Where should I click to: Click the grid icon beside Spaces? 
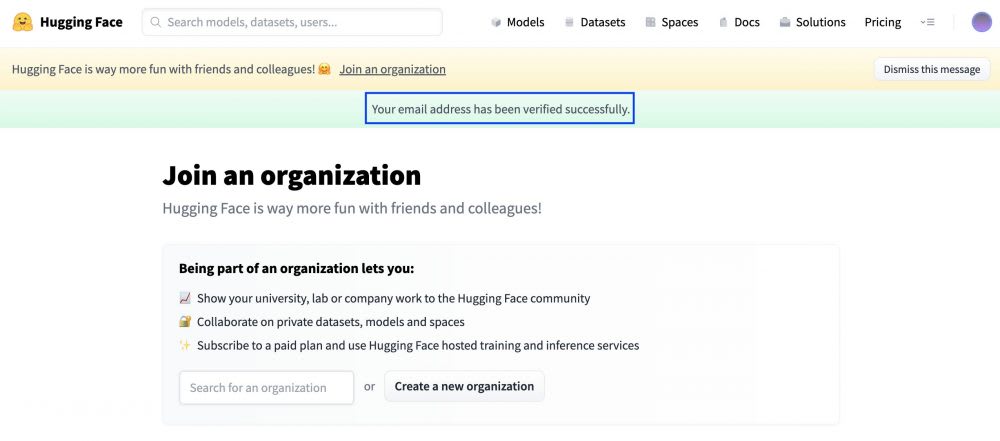tap(651, 22)
